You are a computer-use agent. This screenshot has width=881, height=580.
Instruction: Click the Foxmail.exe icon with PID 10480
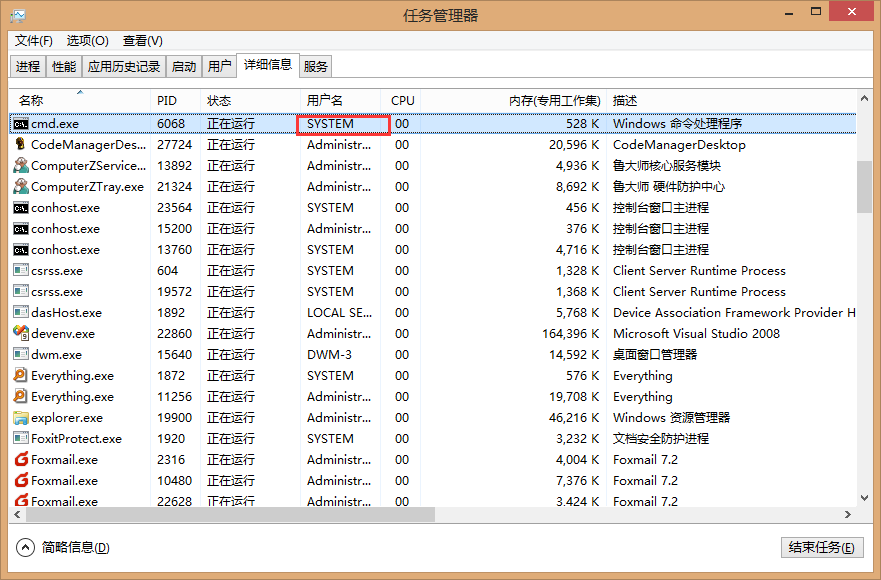click(x=21, y=480)
